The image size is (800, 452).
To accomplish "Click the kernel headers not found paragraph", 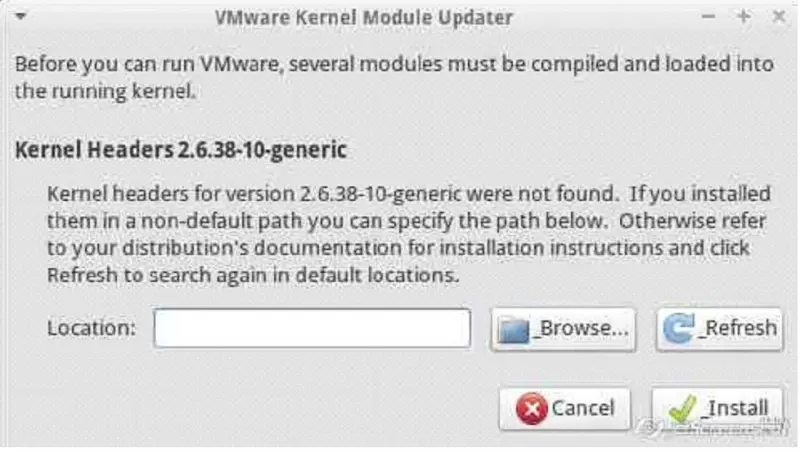I will point(408,234).
